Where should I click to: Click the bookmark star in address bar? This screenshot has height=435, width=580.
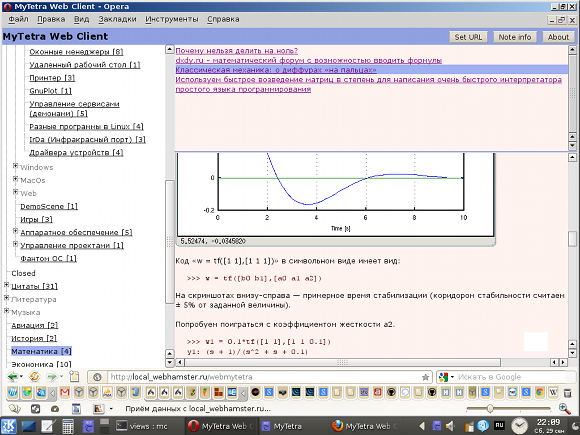coord(425,377)
